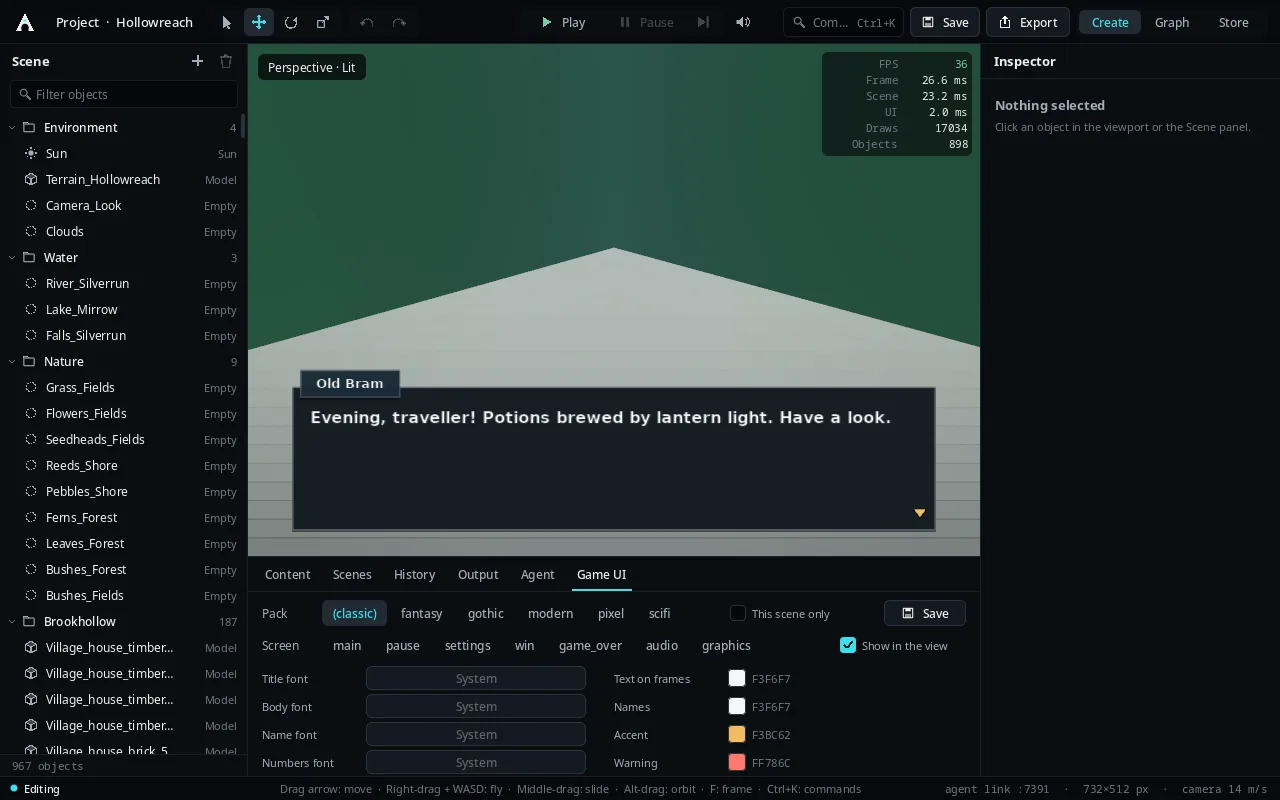1280x800 pixels.
Task: Select the arrow pointer tool
Action: 227,22
